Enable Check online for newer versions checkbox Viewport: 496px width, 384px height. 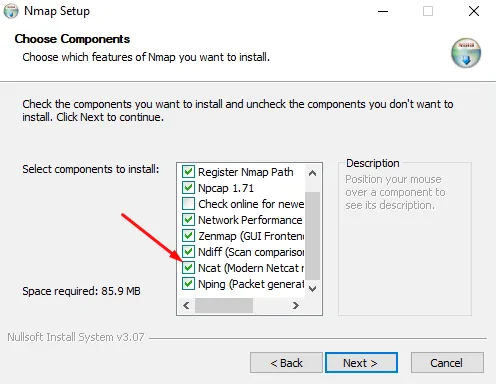point(188,204)
